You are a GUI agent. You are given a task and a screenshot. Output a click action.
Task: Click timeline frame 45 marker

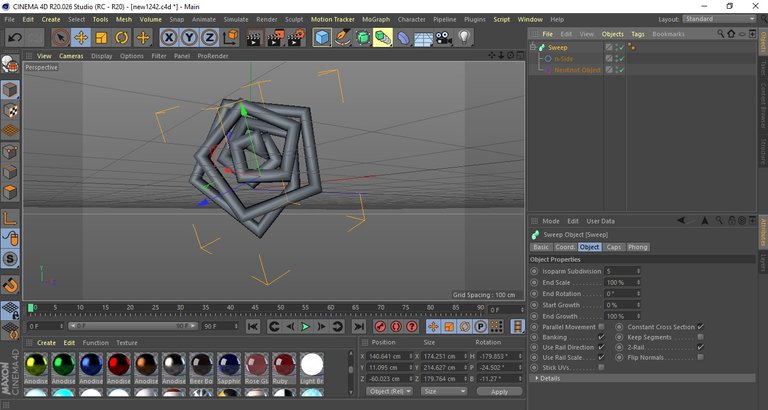[x=255, y=309]
